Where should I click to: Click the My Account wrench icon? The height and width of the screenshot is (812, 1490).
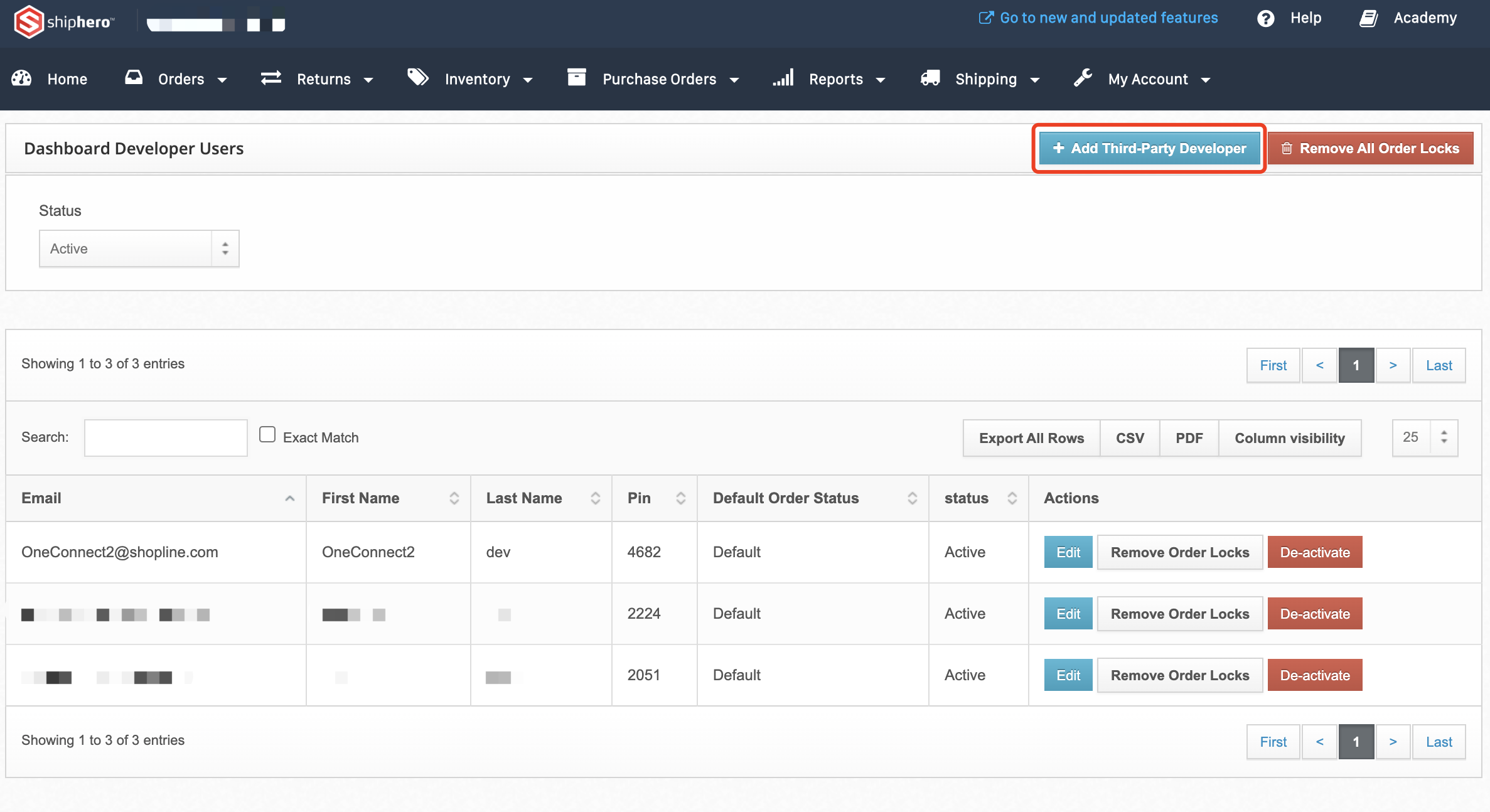click(1083, 78)
